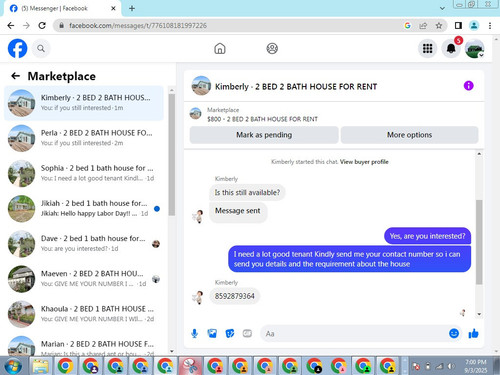Select Kimberly conversation in list
The height and width of the screenshot is (375, 500).
tap(84, 103)
